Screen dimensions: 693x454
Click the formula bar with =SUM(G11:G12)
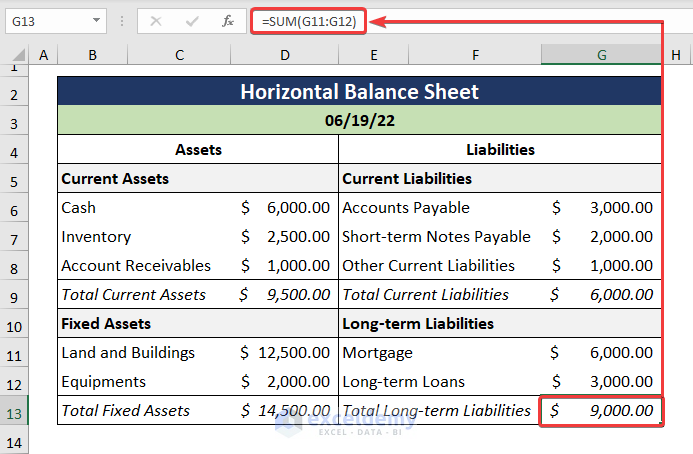308,21
